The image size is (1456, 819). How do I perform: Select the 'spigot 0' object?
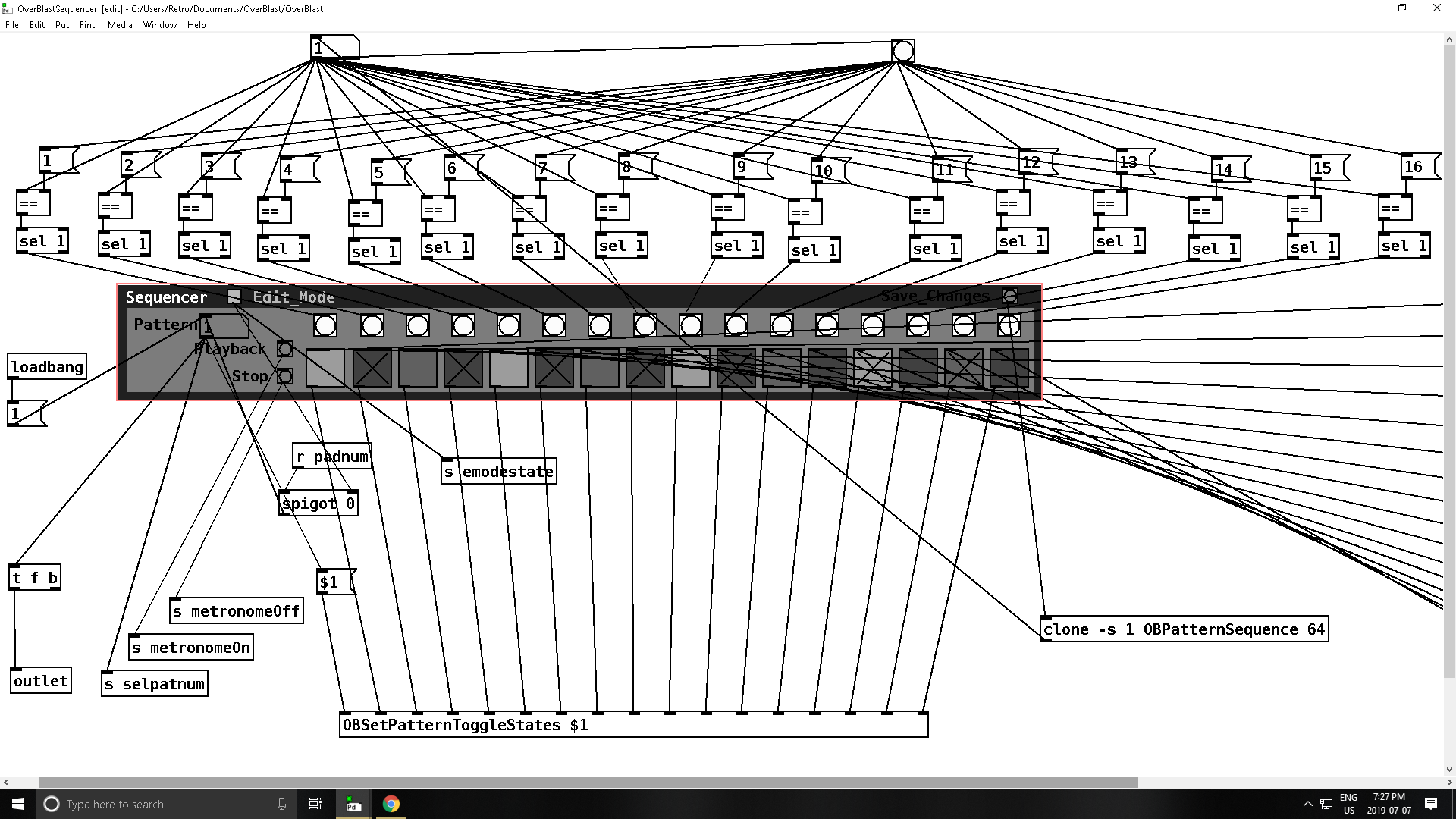(318, 504)
